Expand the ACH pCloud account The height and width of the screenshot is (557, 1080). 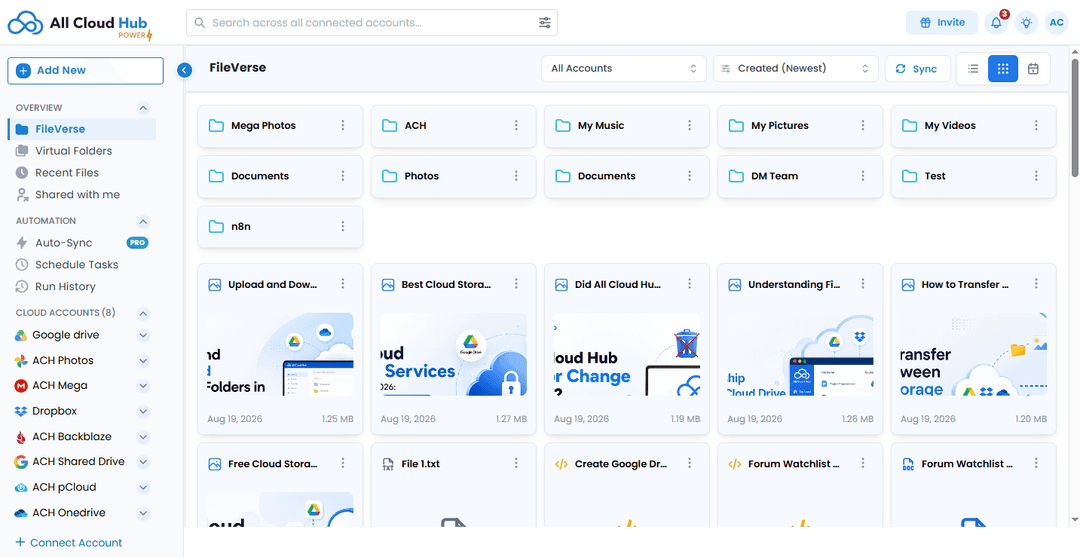coord(143,487)
